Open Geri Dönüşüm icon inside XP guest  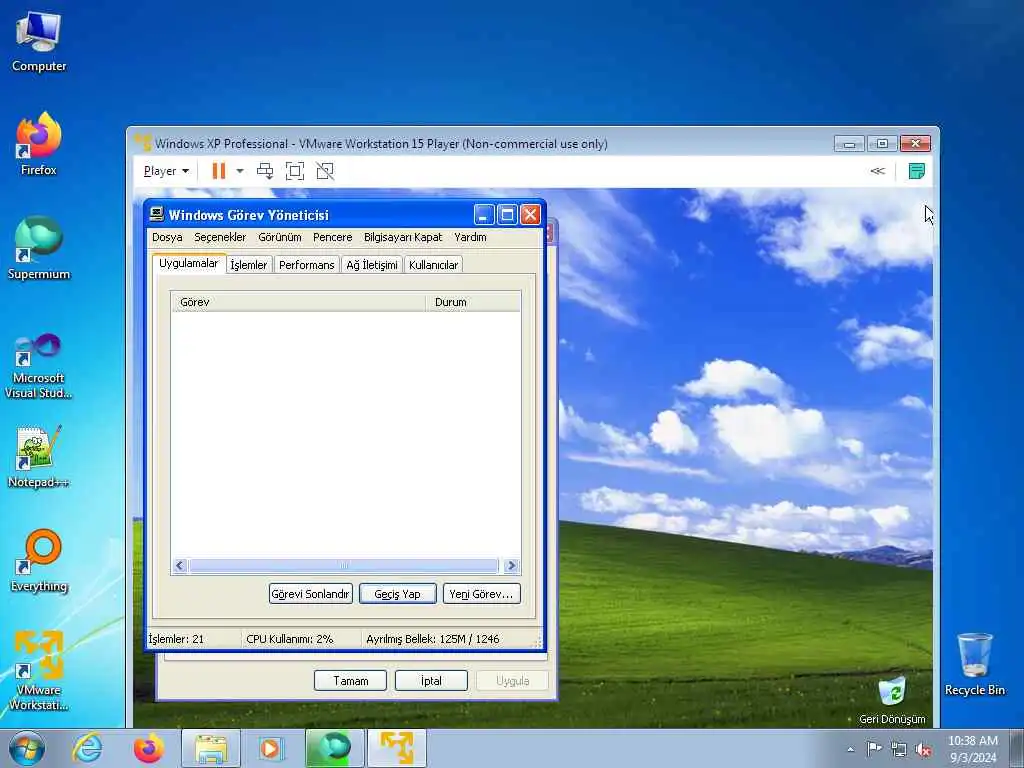(x=892, y=700)
